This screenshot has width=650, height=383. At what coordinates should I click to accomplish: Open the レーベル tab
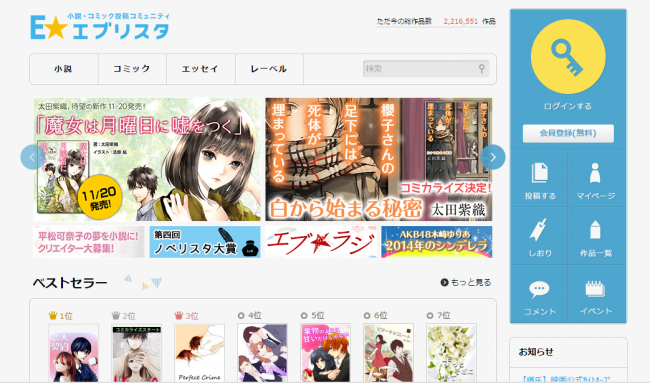[x=269, y=69]
